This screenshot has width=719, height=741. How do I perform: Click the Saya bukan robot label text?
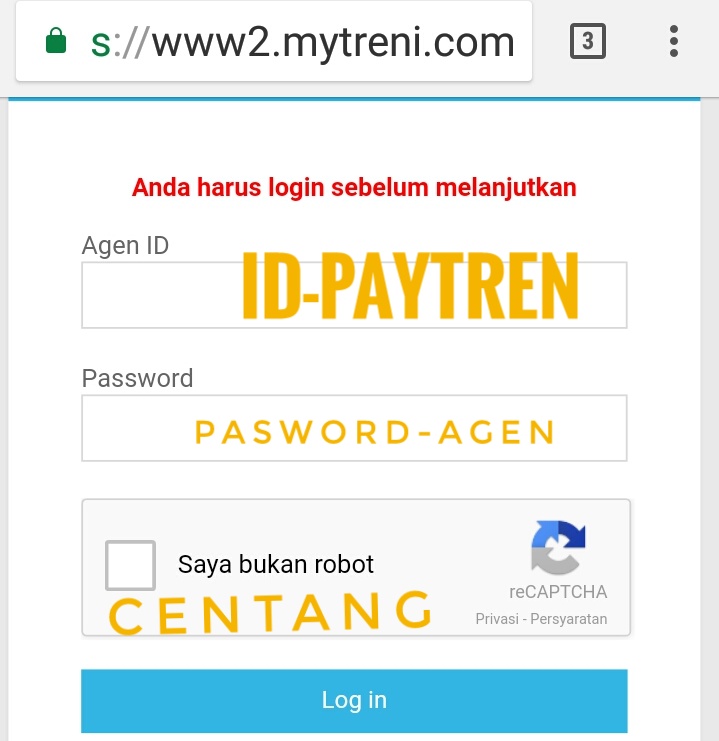pyautogui.click(x=276, y=564)
